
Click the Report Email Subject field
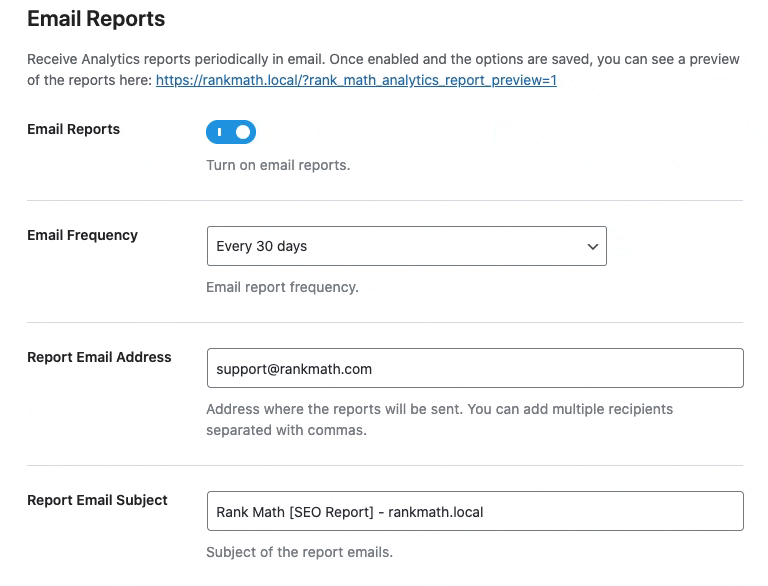click(x=475, y=511)
